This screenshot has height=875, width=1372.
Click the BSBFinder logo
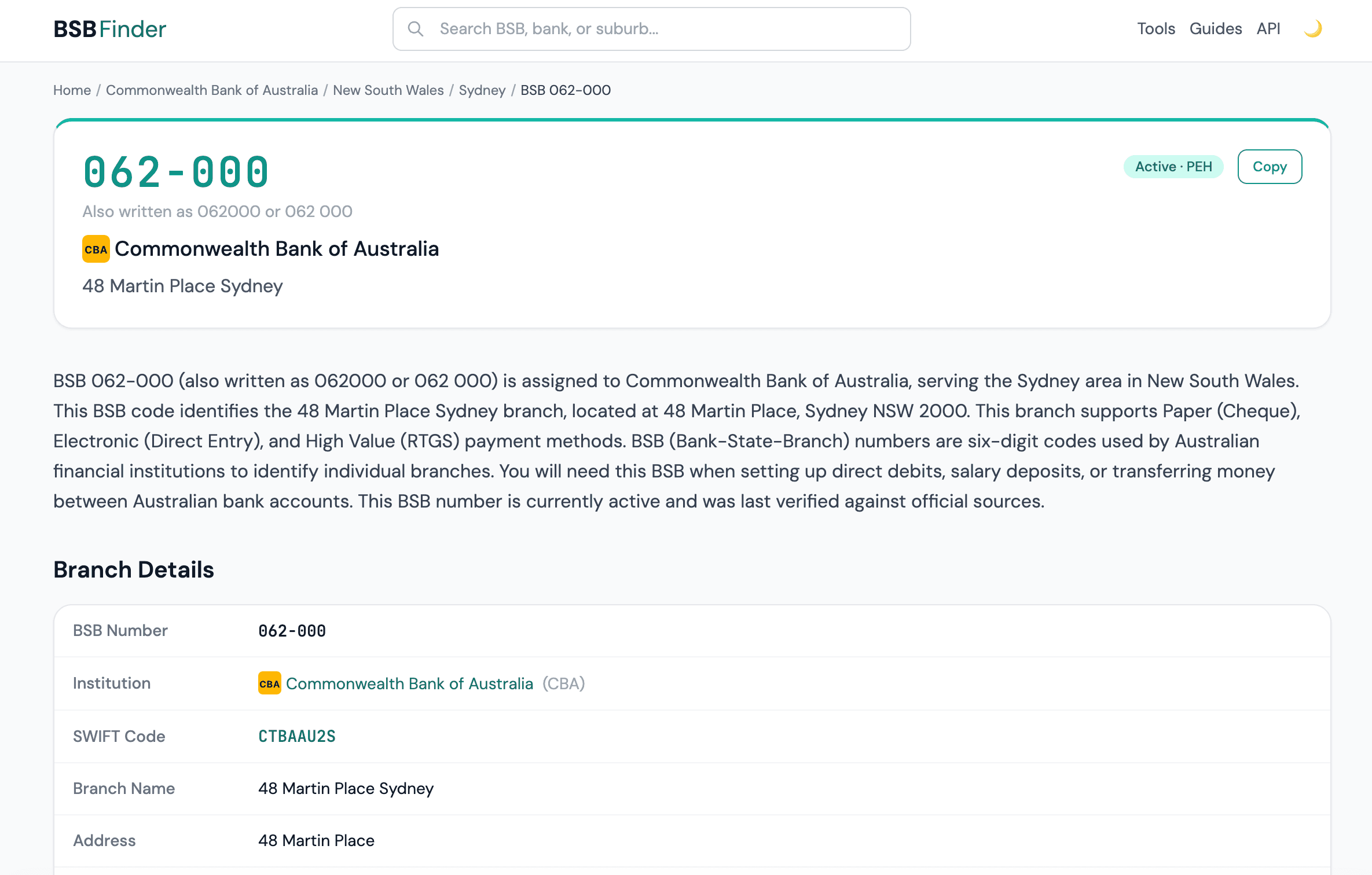[109, 28]
